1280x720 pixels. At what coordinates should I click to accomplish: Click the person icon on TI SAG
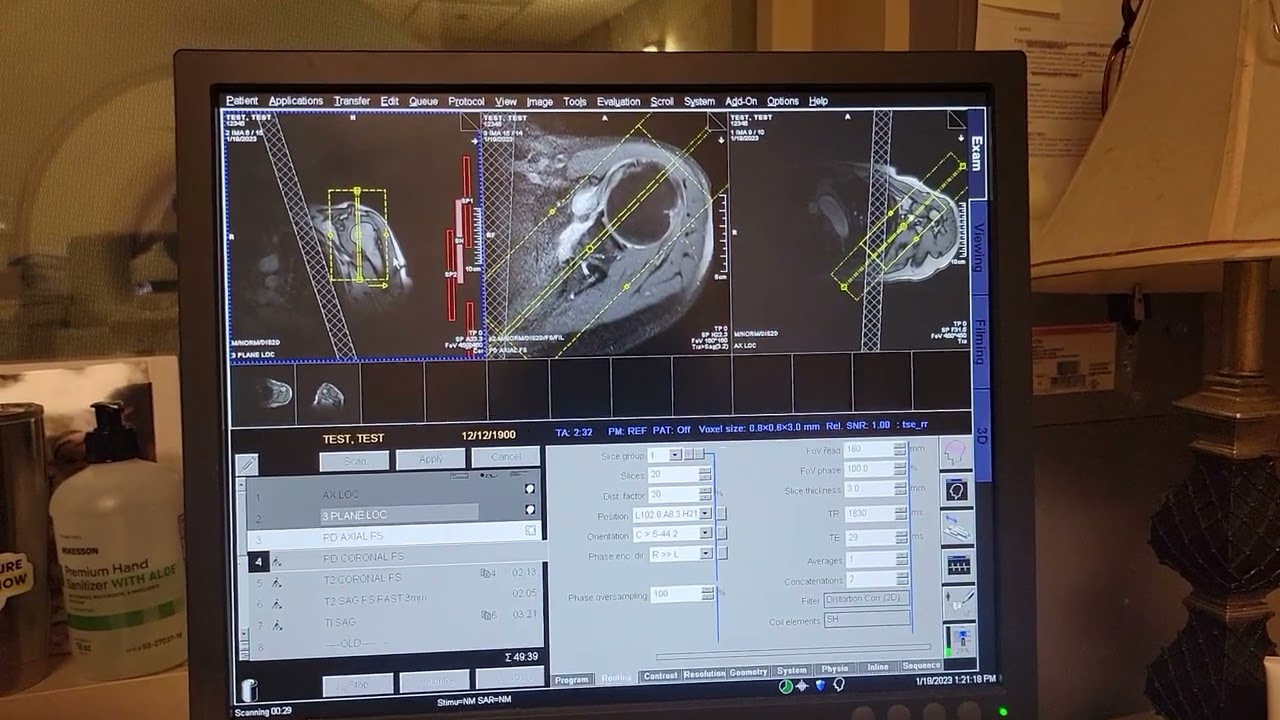[x=277, y=626]
